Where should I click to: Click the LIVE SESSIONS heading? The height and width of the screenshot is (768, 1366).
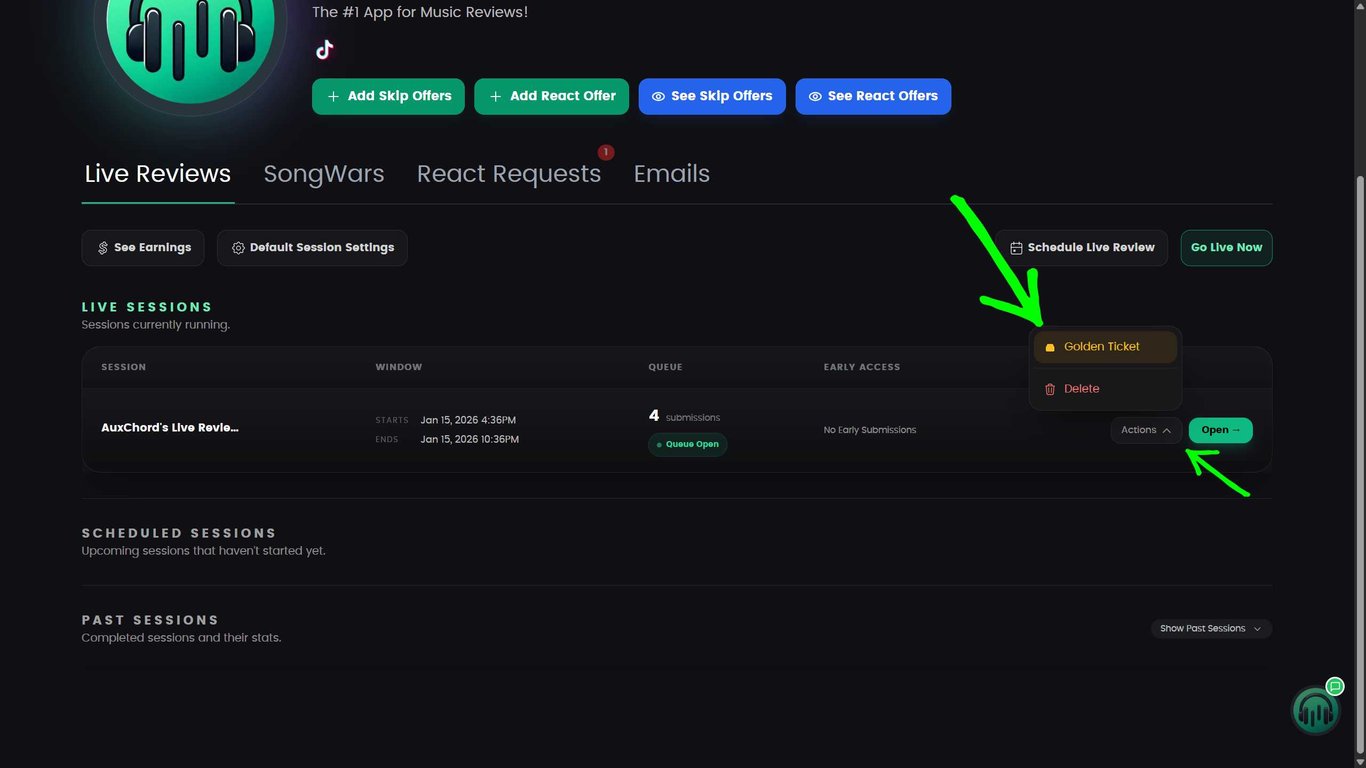(147, 307)
